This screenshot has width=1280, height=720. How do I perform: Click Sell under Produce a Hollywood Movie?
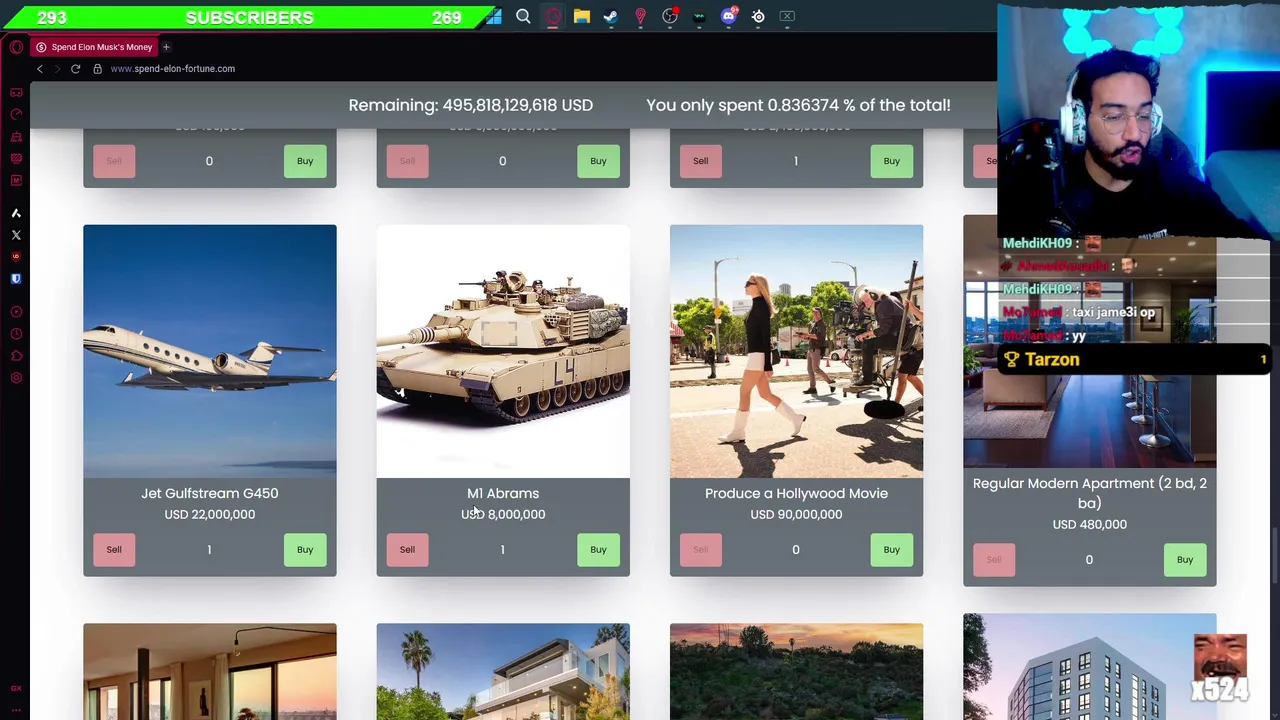click(x=700, y=549)
